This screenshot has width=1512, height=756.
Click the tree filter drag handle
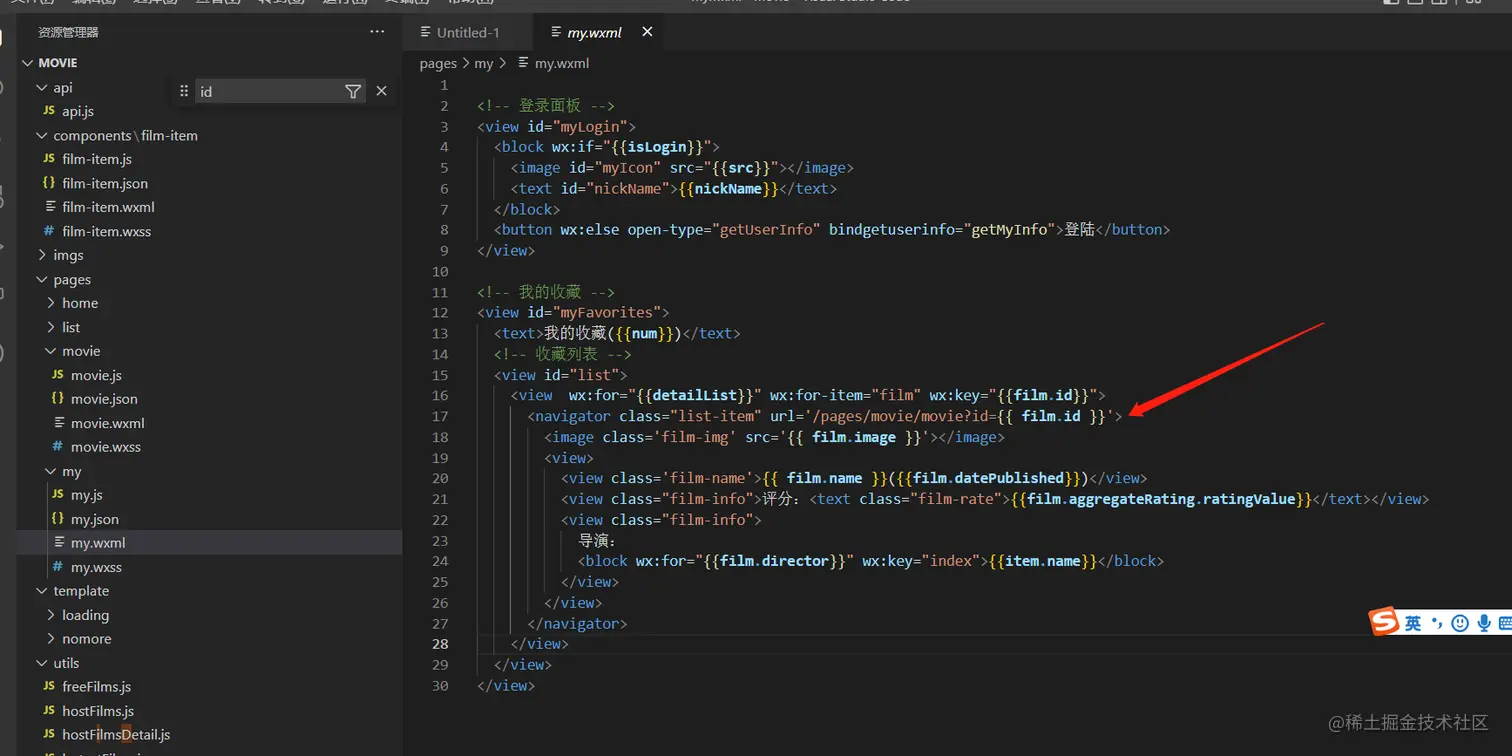184,91
